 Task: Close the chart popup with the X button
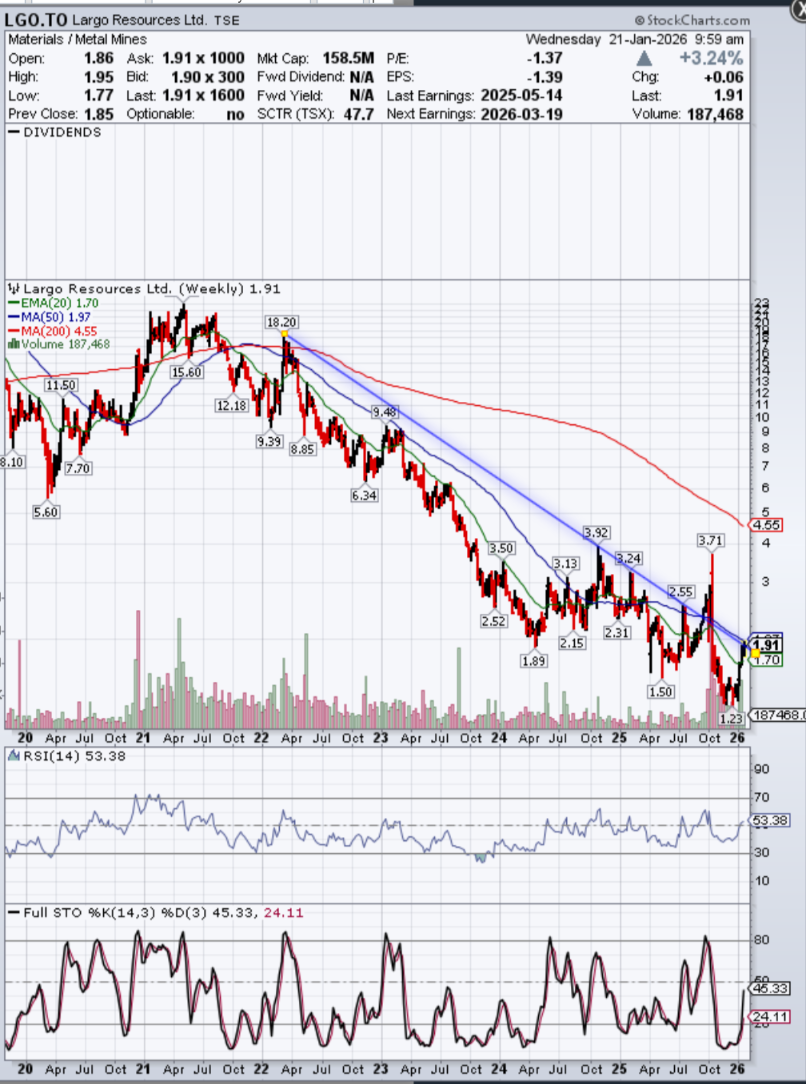[800, 8]
